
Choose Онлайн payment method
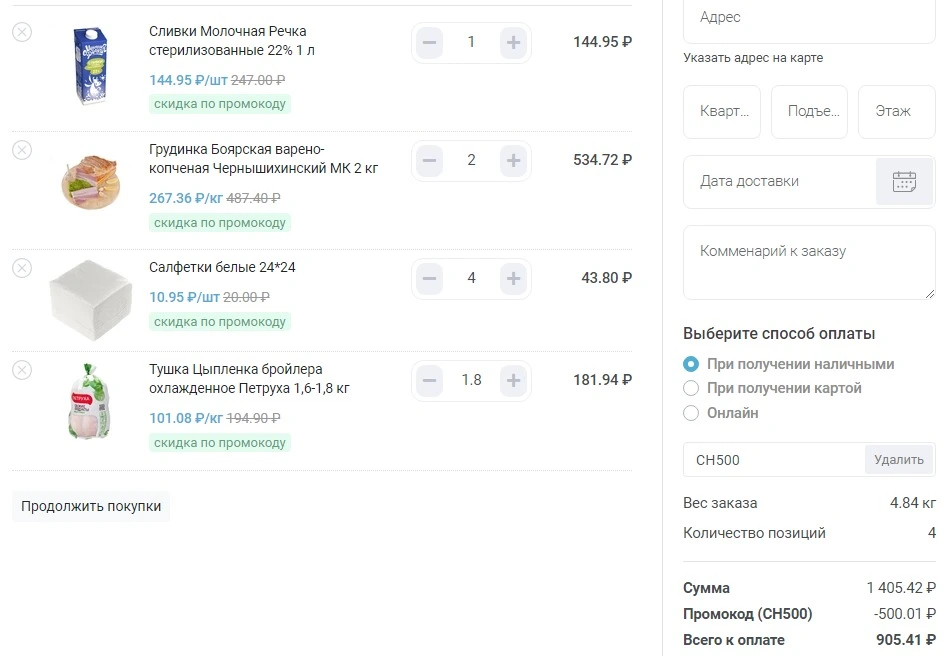pos(691,413)
